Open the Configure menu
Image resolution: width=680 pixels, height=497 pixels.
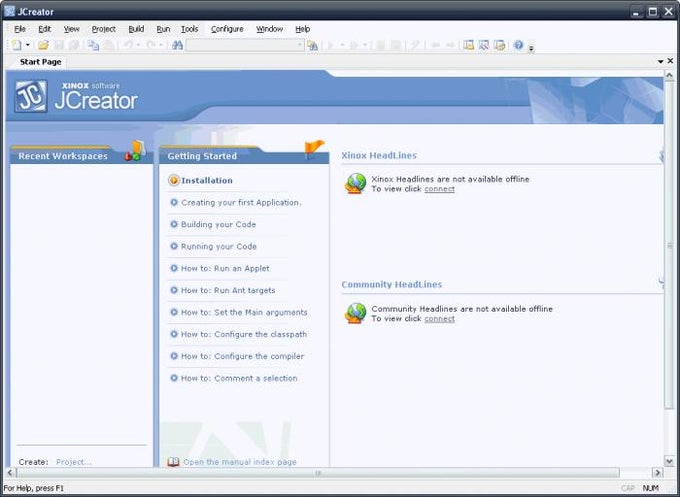pyautogui.click(x=227, y=29)
